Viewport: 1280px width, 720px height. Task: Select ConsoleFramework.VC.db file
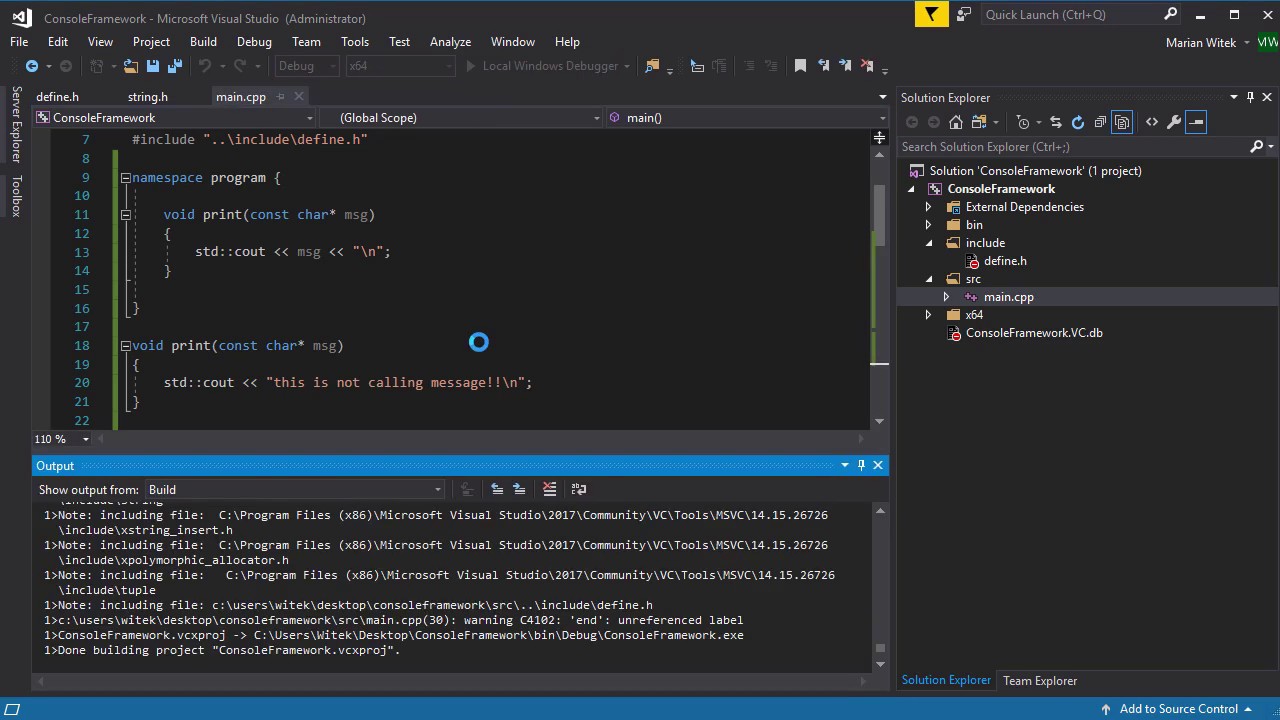point(1034,333)
